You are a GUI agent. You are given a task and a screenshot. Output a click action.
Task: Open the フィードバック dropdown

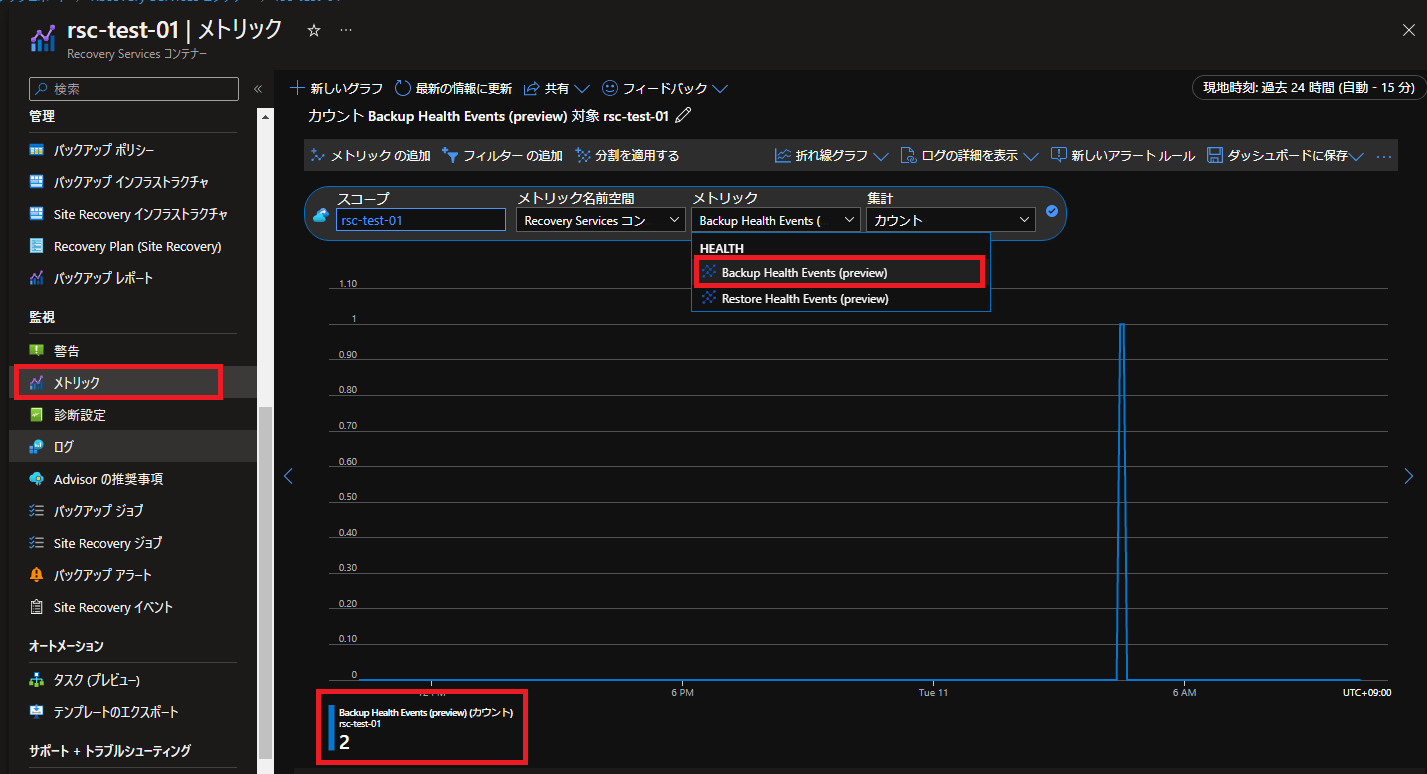(x=664, y=89)
